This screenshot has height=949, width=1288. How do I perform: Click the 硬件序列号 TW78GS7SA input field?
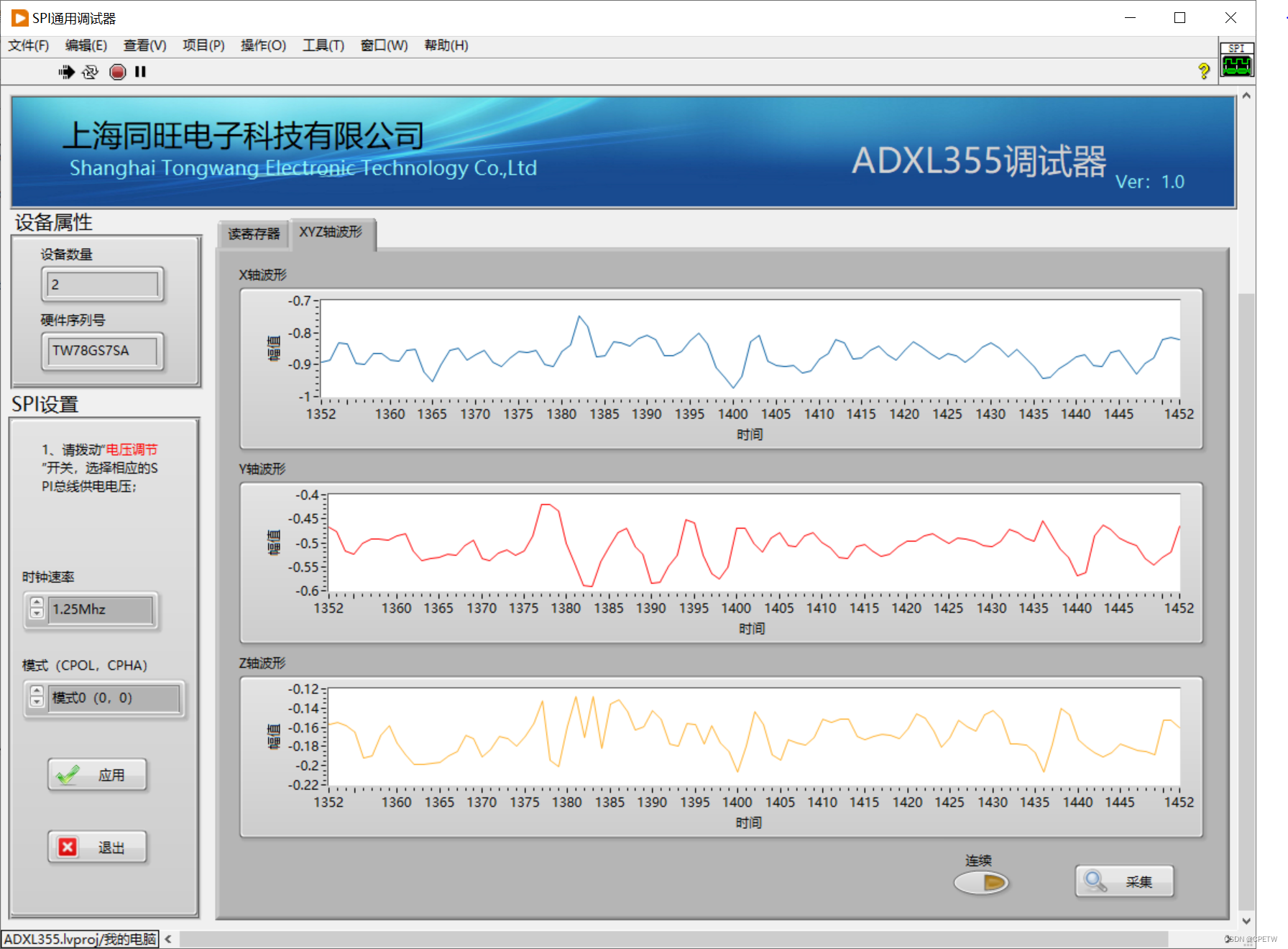coord(101,351)
